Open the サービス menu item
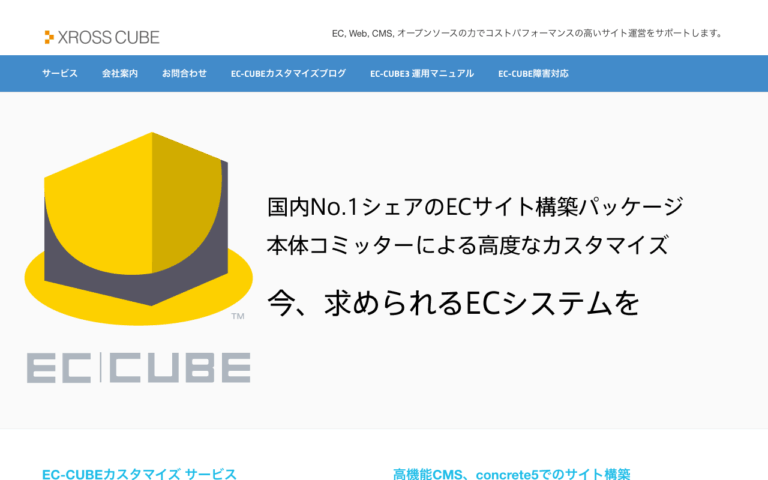 [x=60, y=73]
